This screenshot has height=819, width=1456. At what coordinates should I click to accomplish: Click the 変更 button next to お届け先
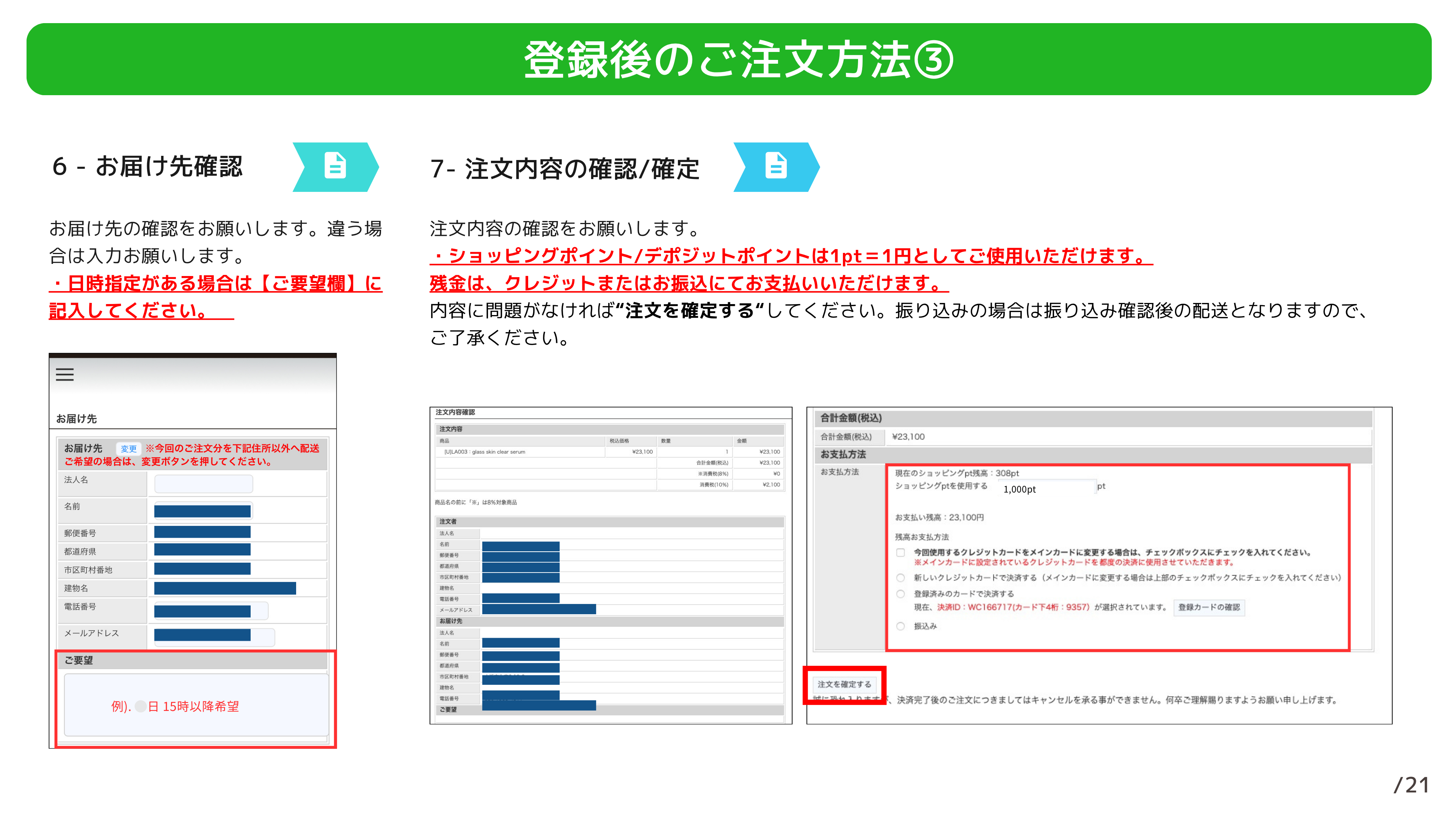pos(128,449)
